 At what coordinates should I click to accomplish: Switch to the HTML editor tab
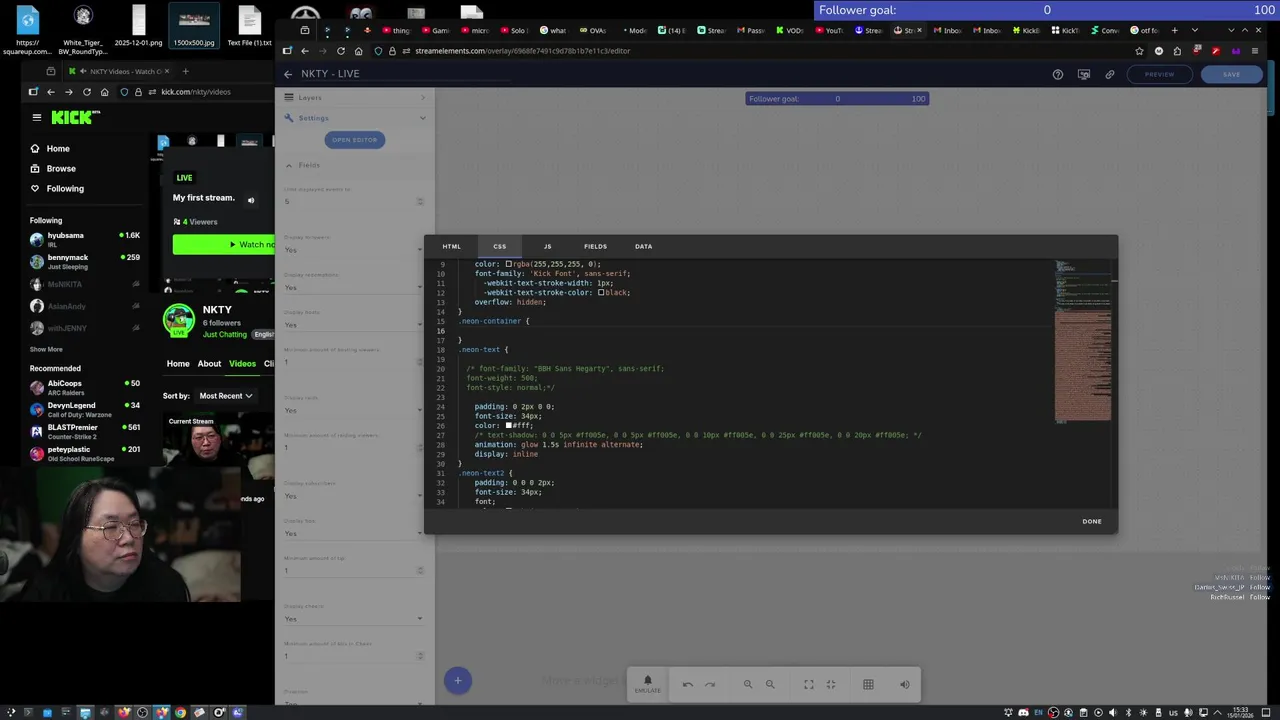452,246
